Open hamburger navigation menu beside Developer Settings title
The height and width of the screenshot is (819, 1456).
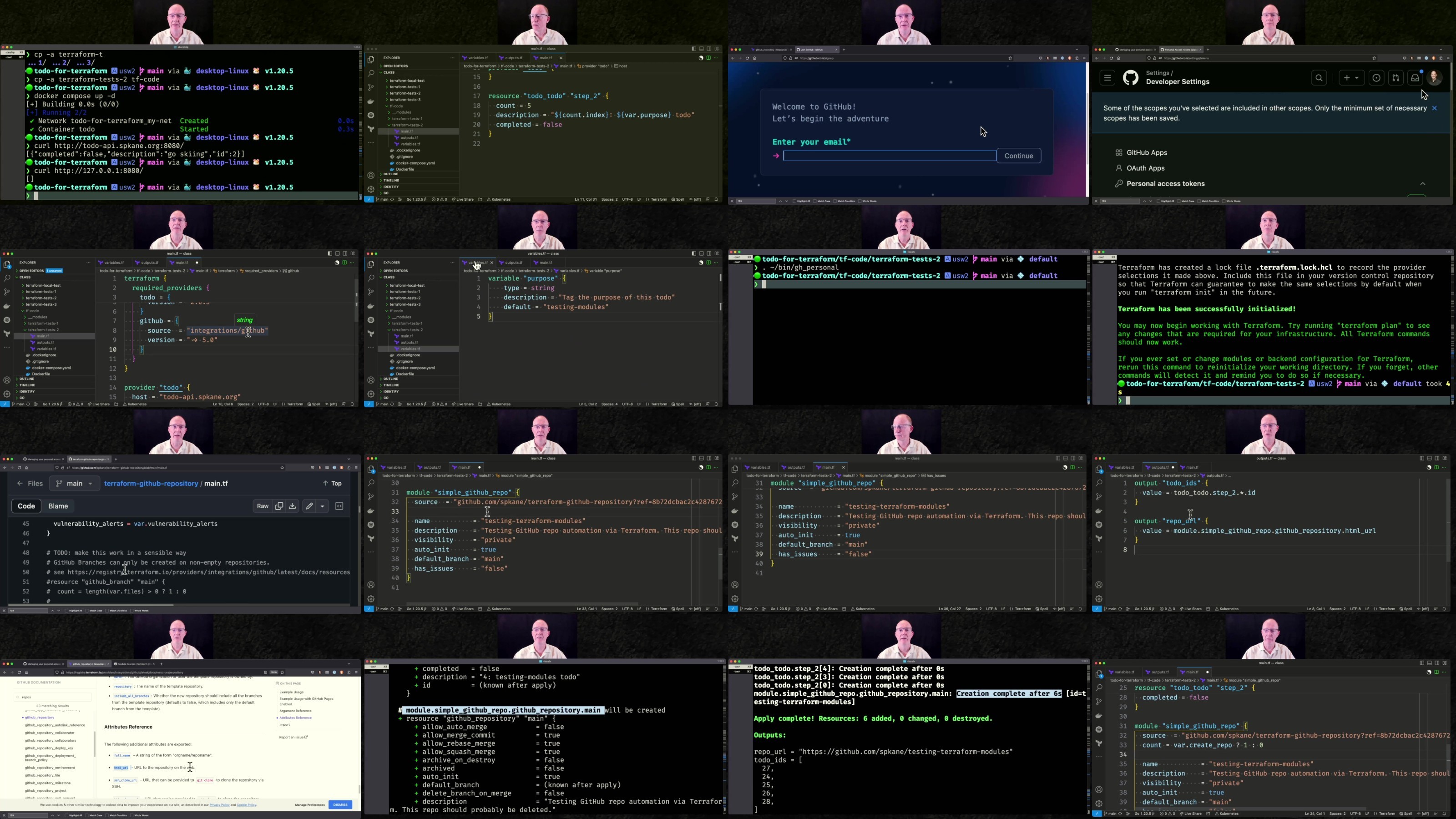(x=1107, y=78)
